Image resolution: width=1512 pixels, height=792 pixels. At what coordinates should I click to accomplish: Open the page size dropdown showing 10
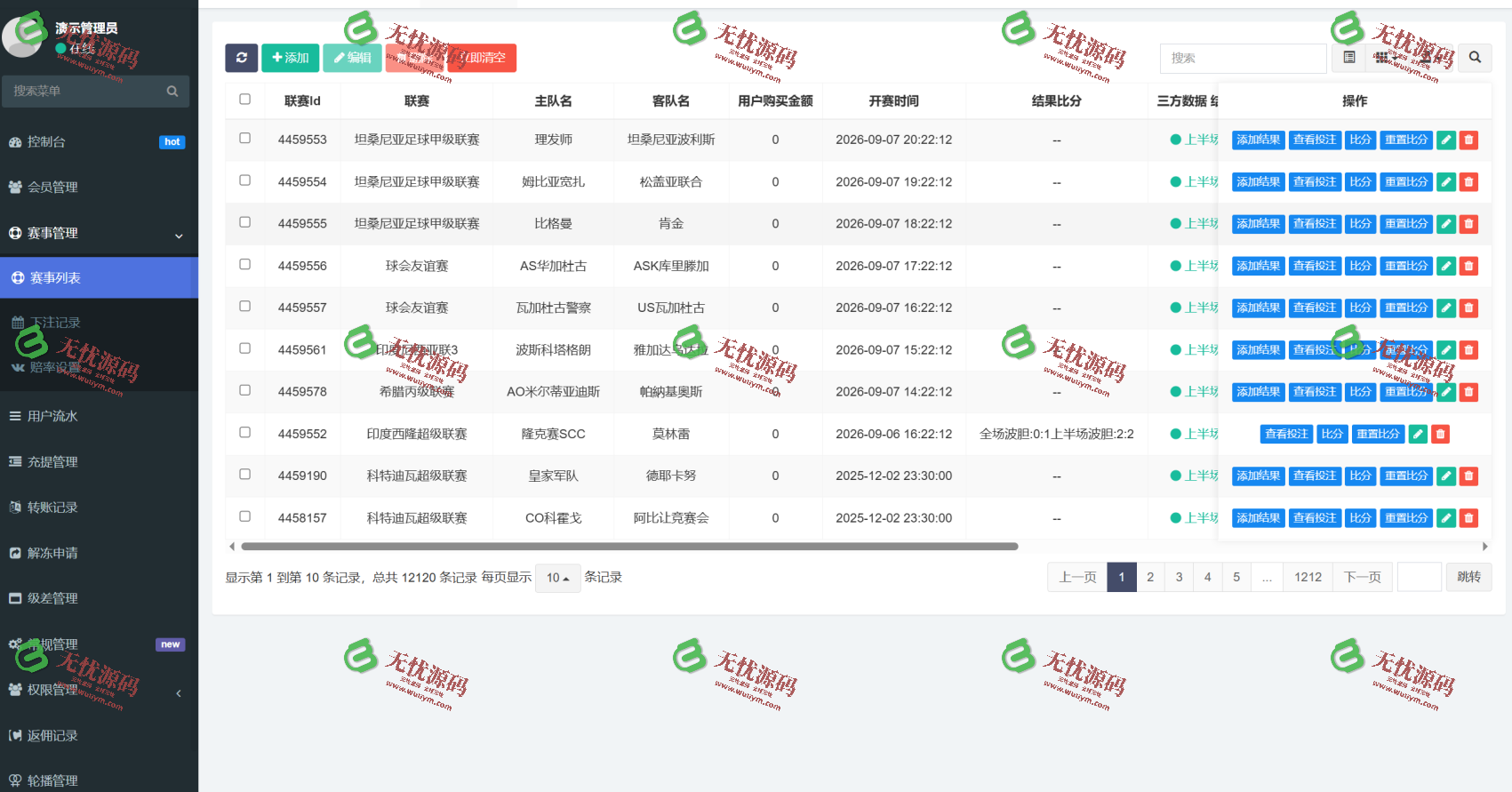[558, 578]
